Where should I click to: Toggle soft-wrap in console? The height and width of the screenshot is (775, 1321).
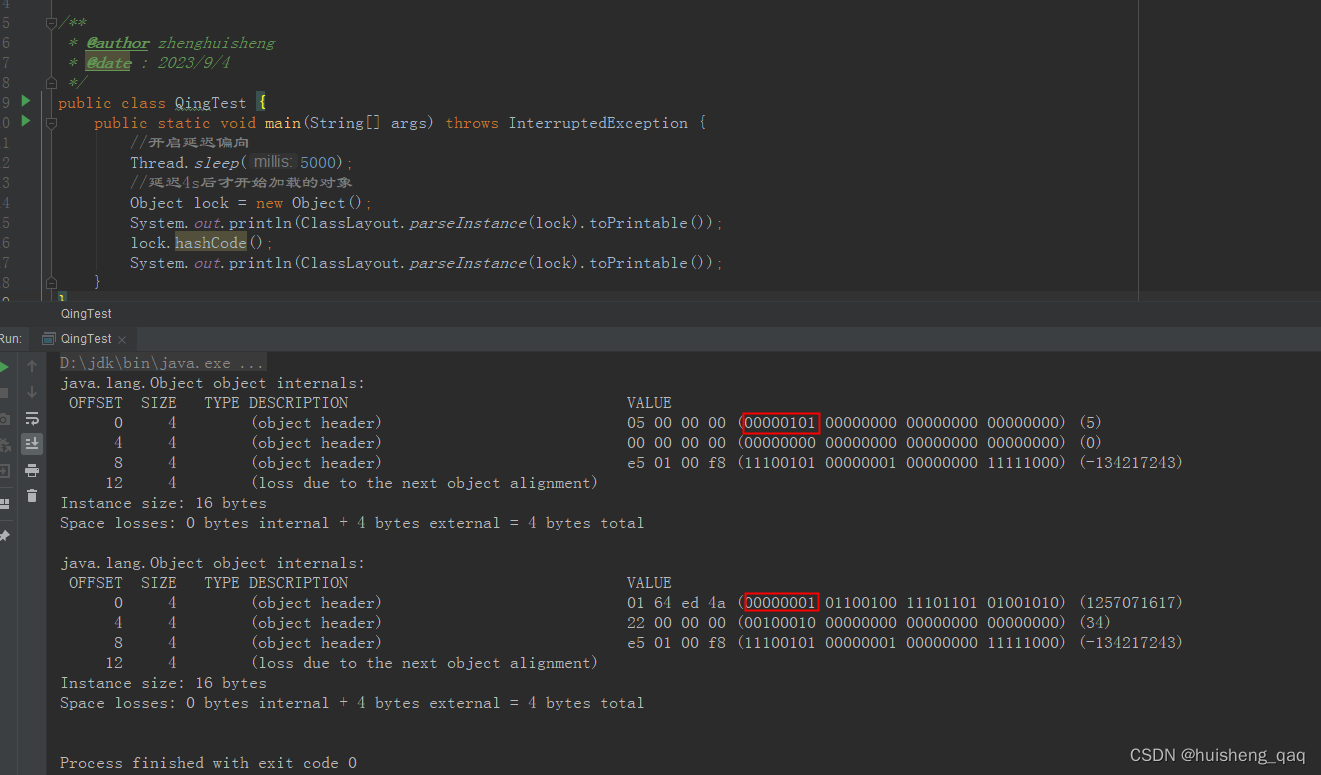32,418
